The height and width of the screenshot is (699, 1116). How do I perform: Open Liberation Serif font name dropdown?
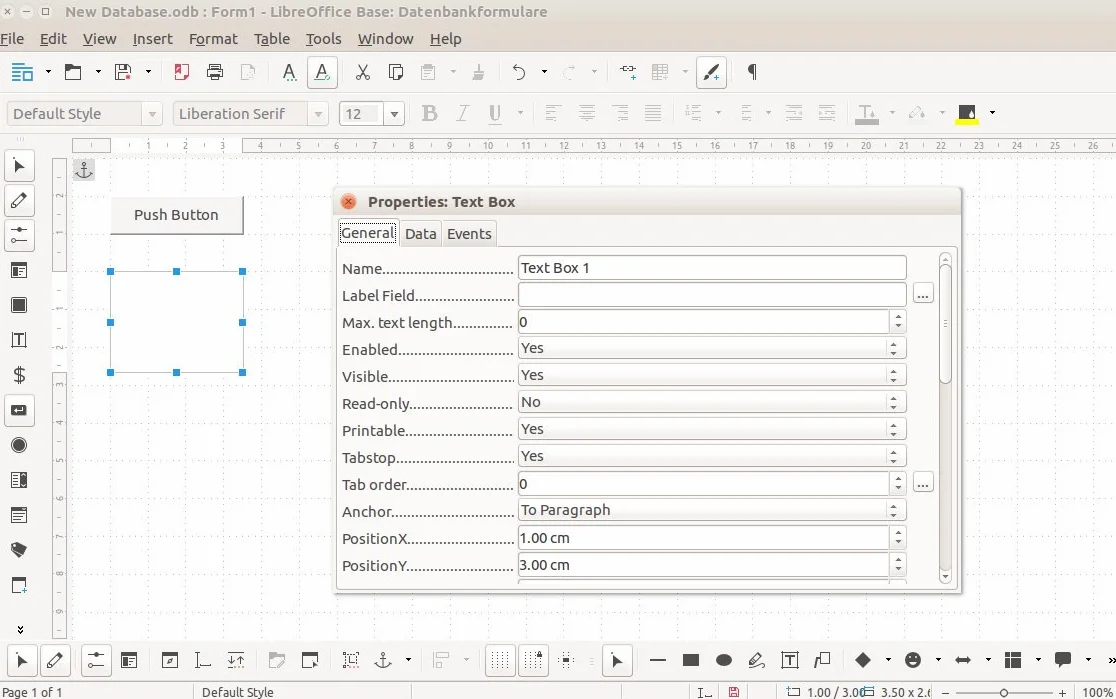318,114
